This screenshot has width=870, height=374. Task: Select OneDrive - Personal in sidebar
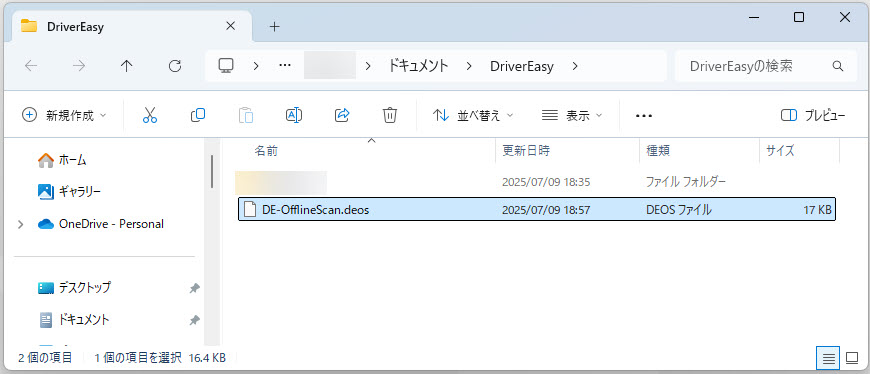(111, 224)
